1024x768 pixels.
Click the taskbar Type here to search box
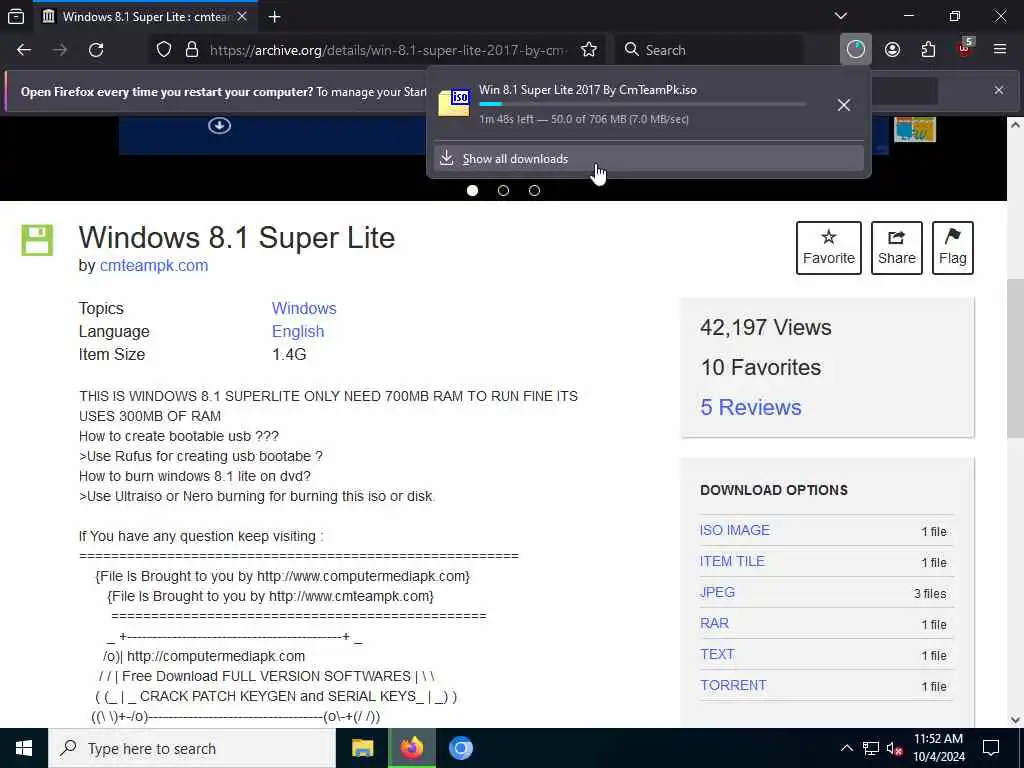pyautogui.click(x=192, y=748)
